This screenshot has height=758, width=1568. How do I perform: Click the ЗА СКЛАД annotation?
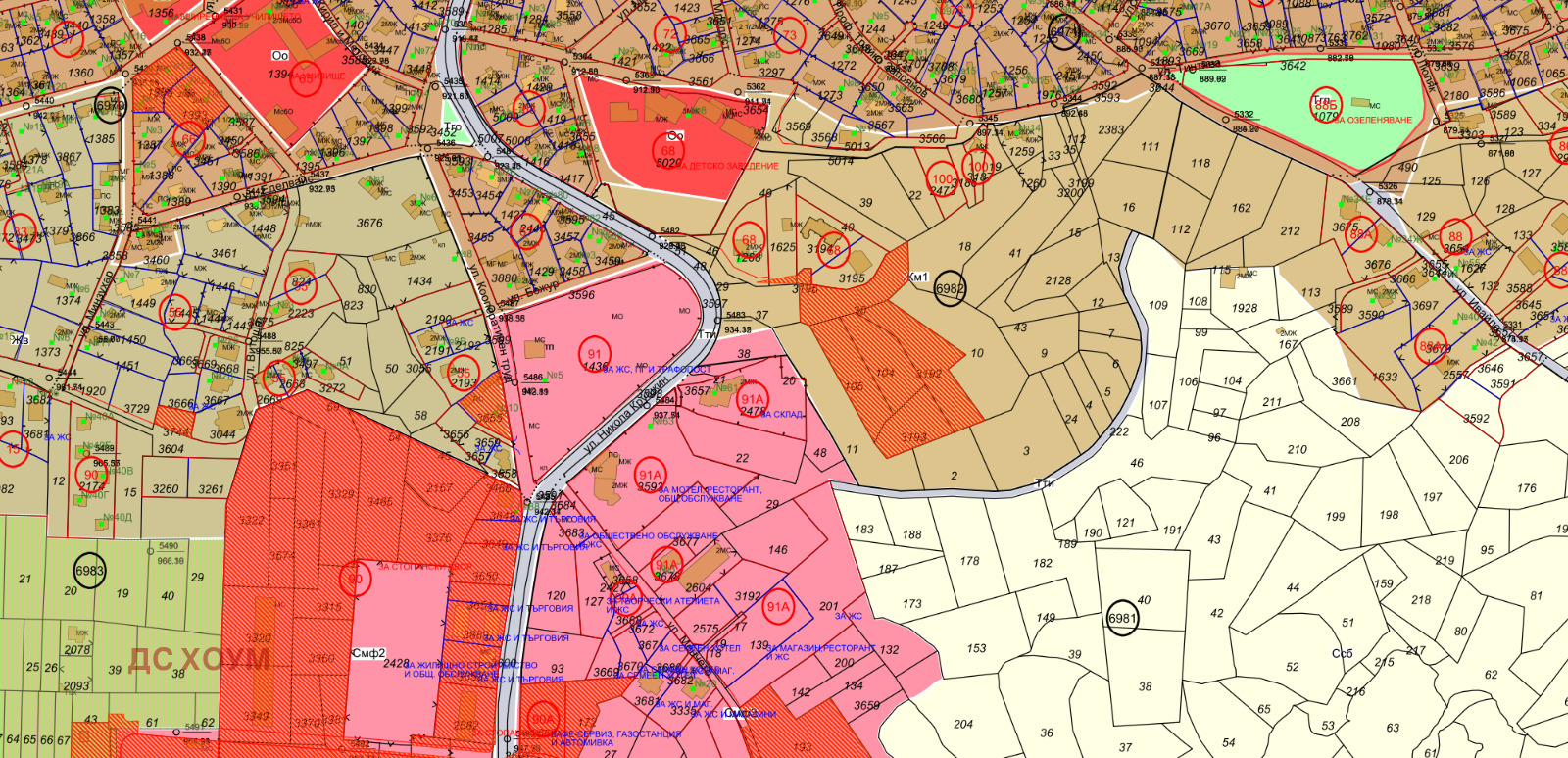click(x=782, y=415)
